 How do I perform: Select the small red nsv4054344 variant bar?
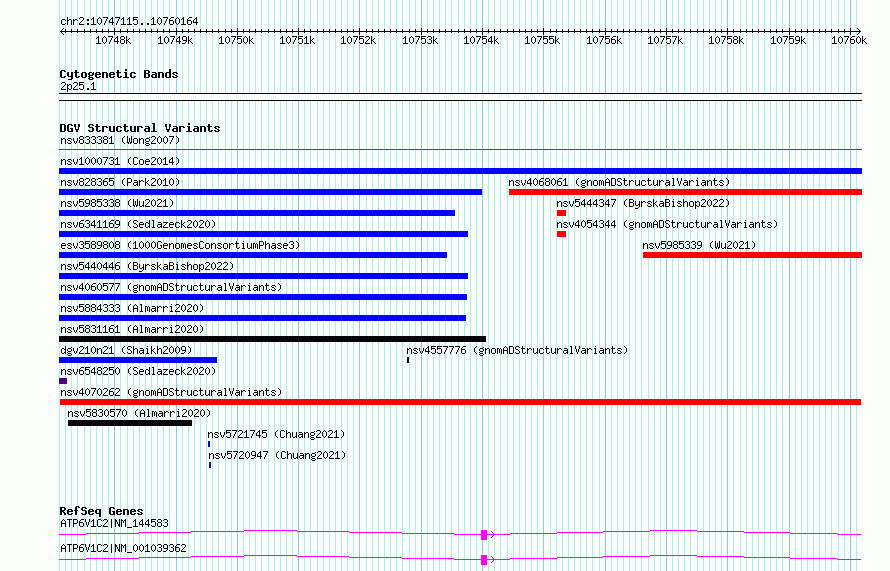(561, 234)
